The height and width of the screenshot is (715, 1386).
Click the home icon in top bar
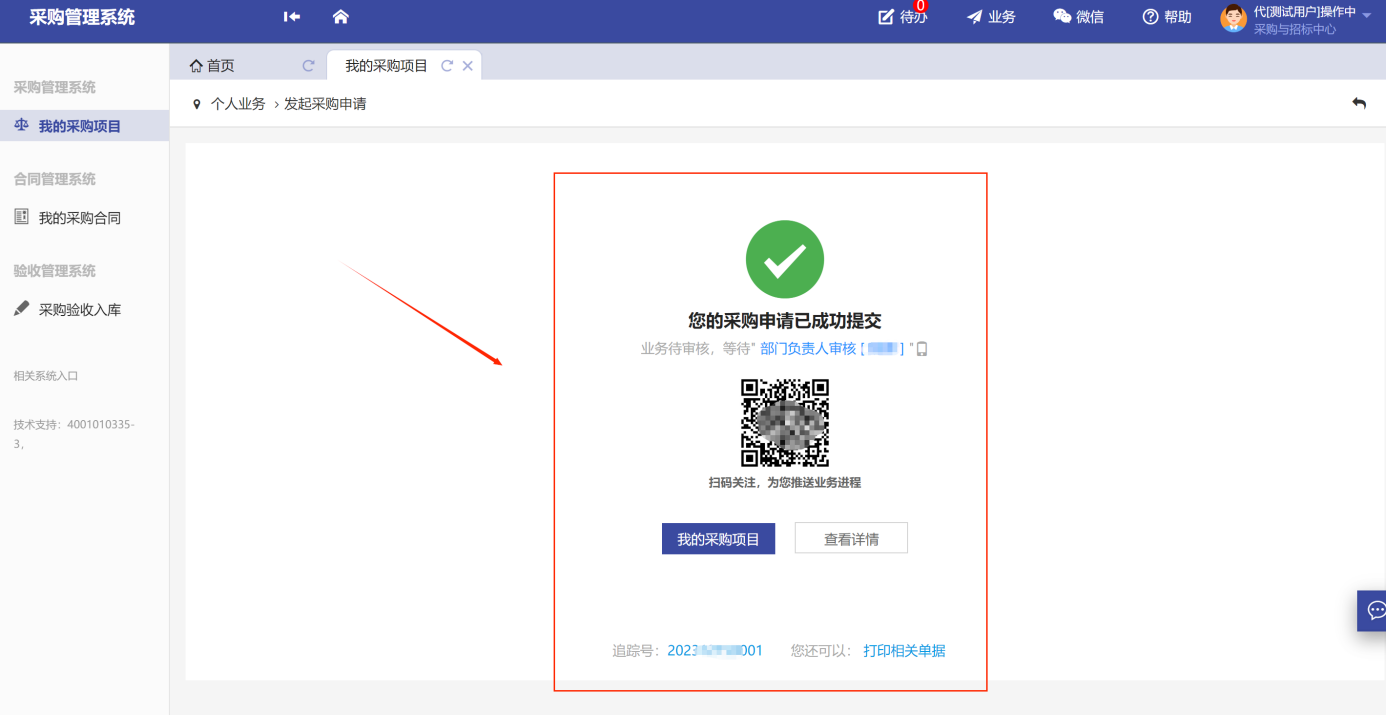coord(340,17)
